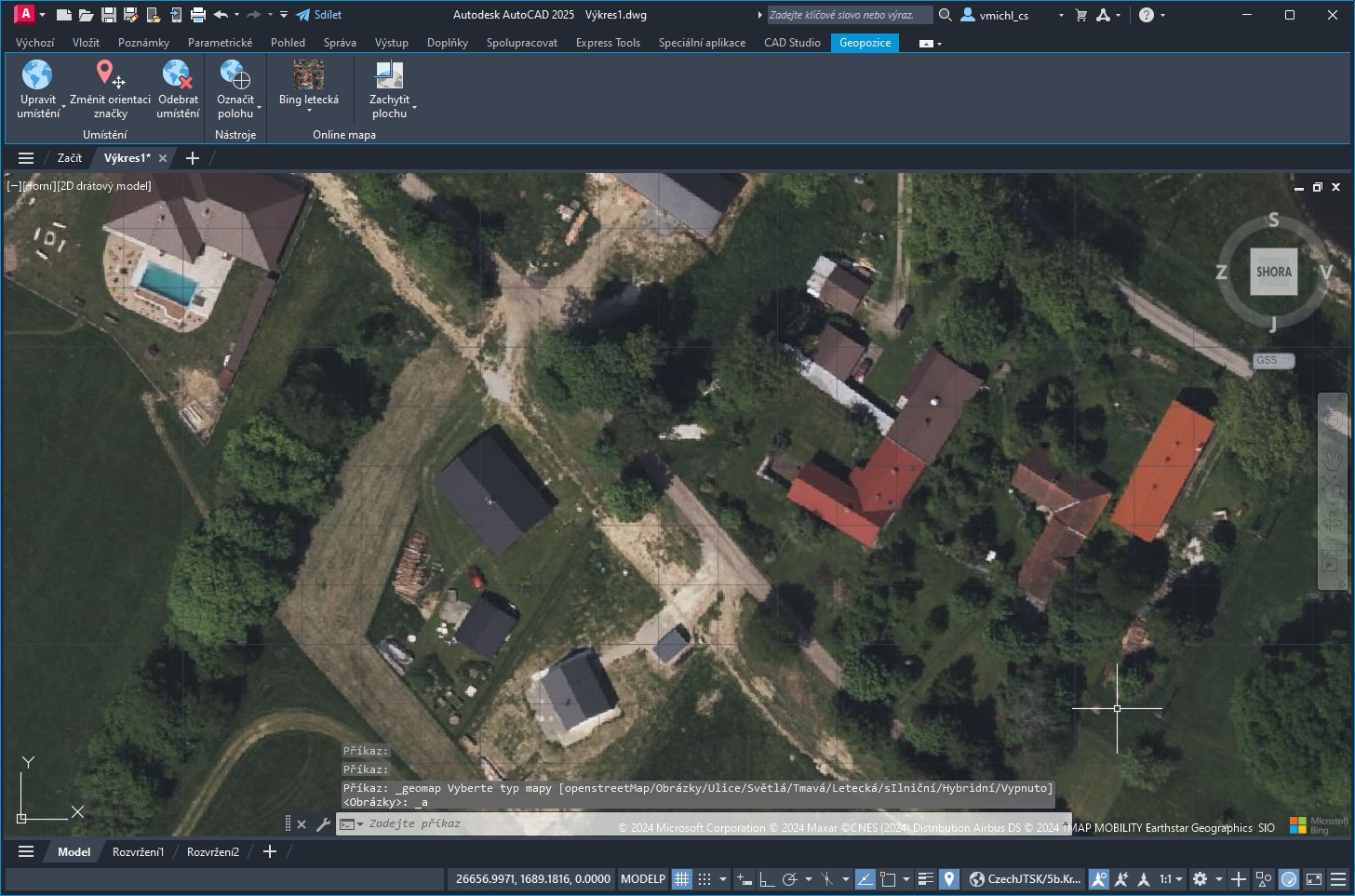Open a file using the folder icon

point(86,15)
